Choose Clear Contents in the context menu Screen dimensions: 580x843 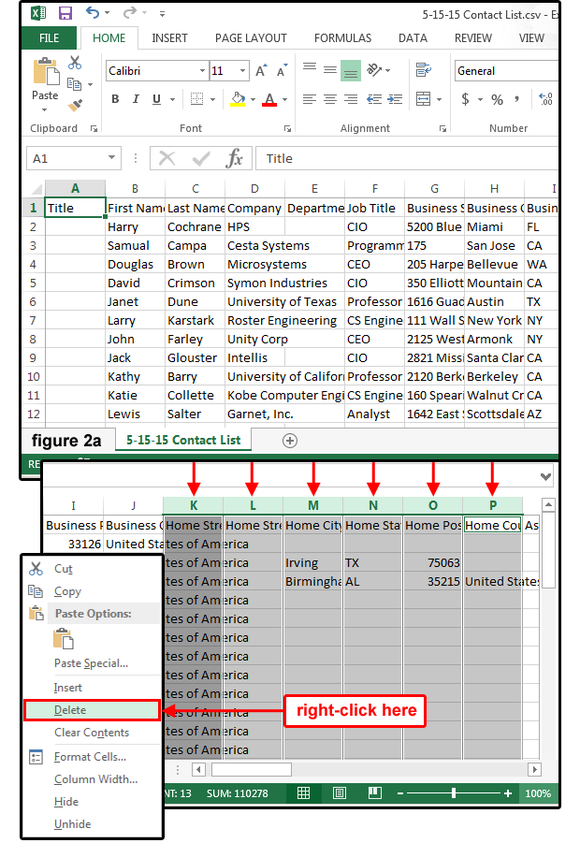pos(92,732)
